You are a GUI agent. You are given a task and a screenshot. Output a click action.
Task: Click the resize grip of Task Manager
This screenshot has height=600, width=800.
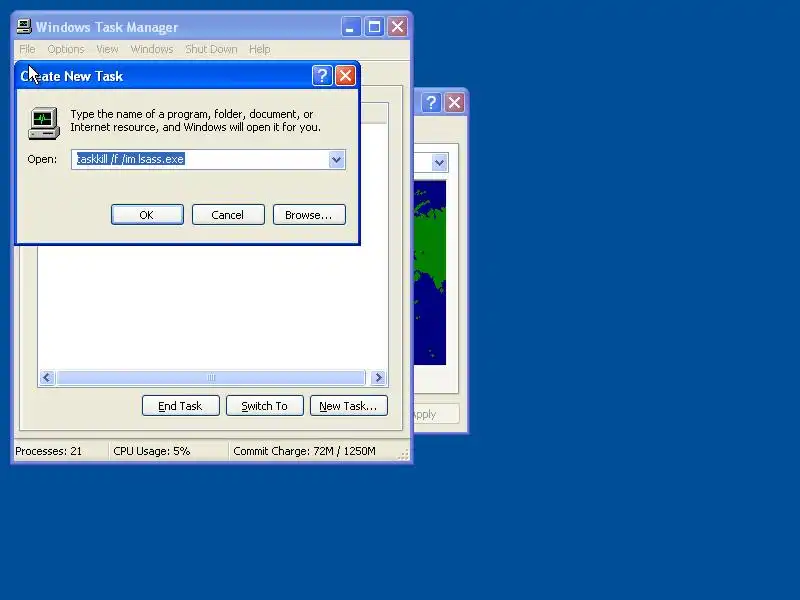pyautogui.click(x=404, y=455)
